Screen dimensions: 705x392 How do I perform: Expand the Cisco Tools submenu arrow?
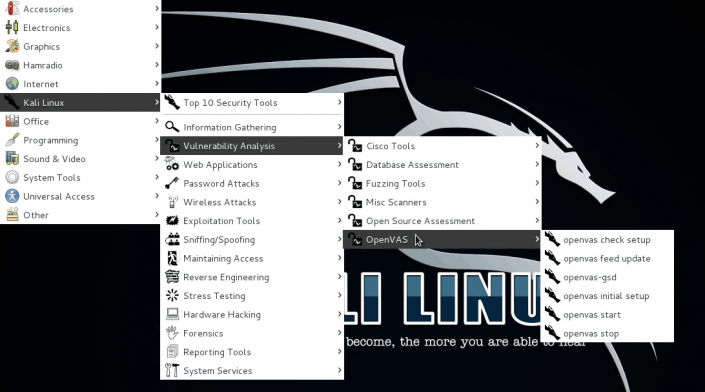tap(537, 145)
